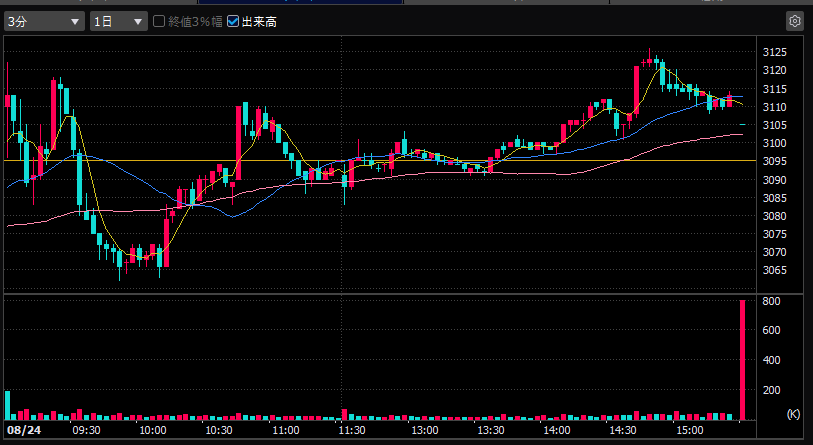Click the 3095 price axis label
The height and width of the screenshot is (445, 813).
775,161
